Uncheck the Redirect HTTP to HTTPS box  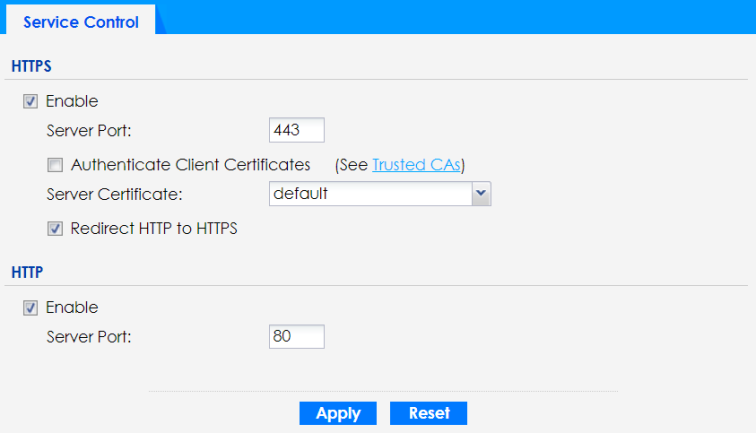point(55,229)
